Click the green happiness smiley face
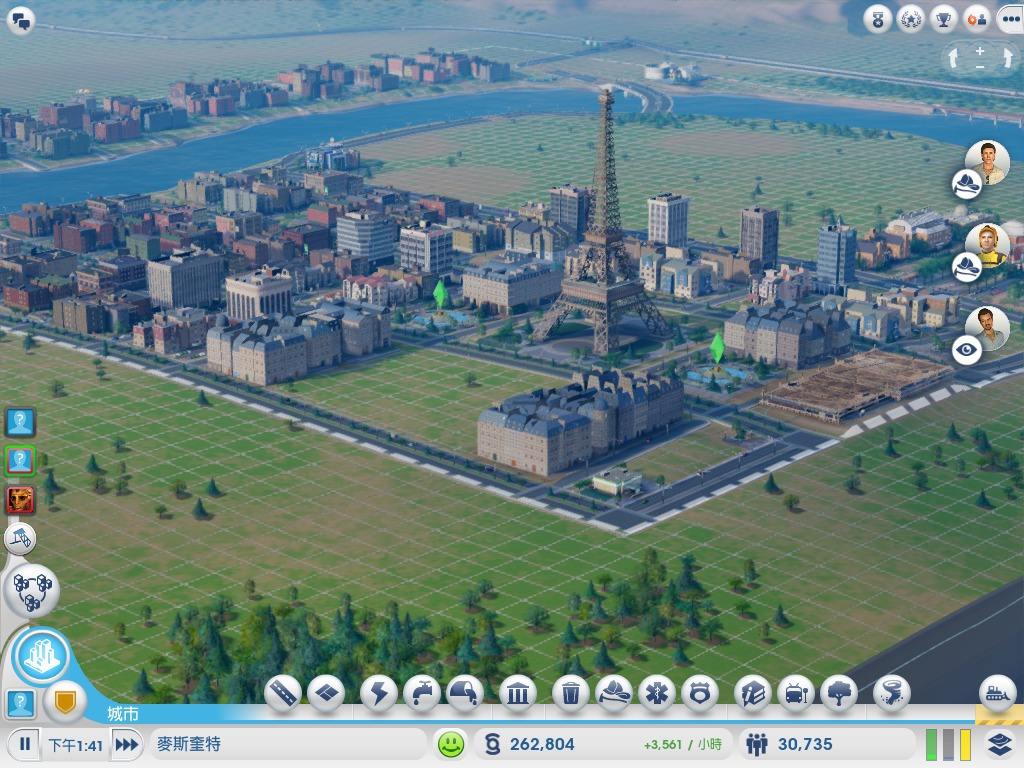 451,744
